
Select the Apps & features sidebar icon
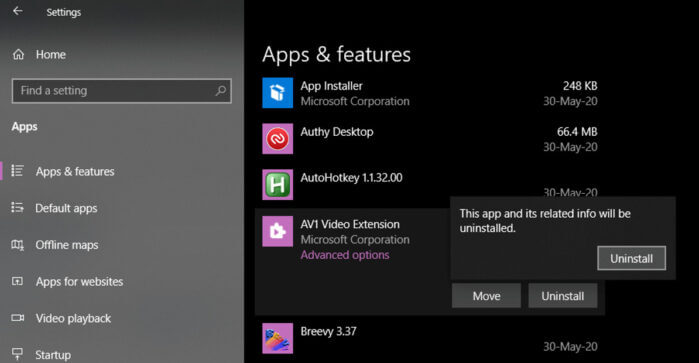point(17,171)
